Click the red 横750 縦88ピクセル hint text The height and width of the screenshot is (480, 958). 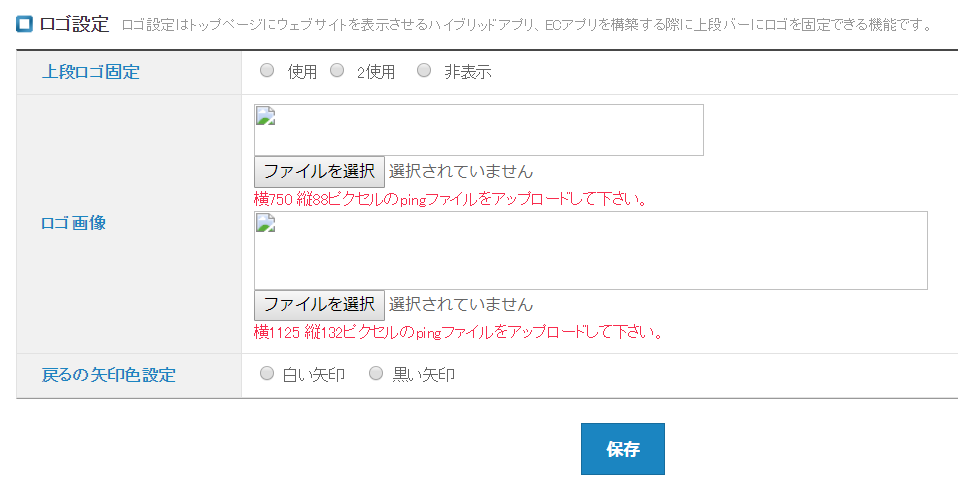(x=450, y=199)
